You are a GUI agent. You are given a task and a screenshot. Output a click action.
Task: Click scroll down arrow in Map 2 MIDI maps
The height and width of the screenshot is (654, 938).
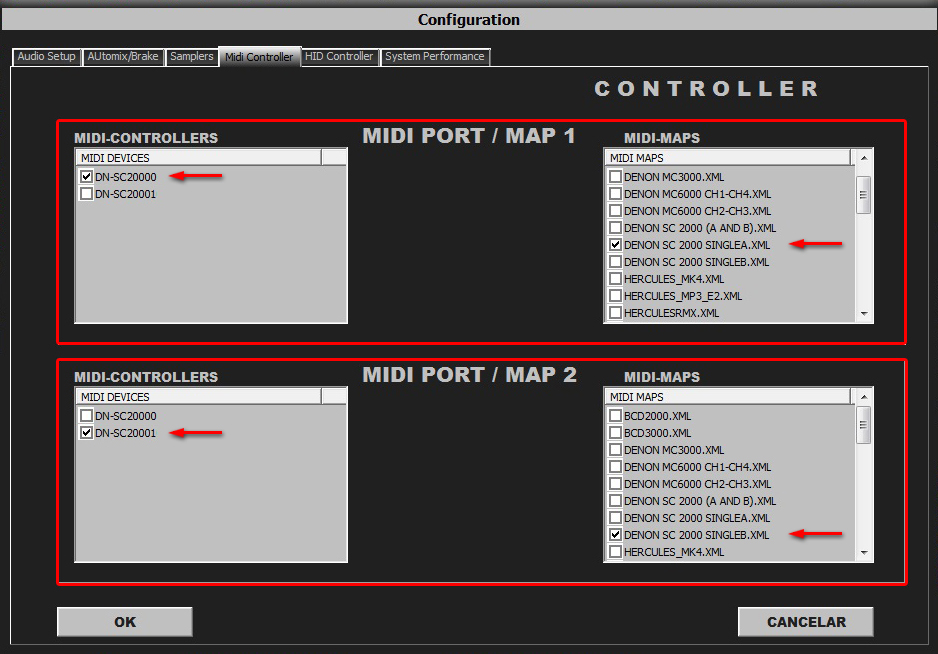864,553
